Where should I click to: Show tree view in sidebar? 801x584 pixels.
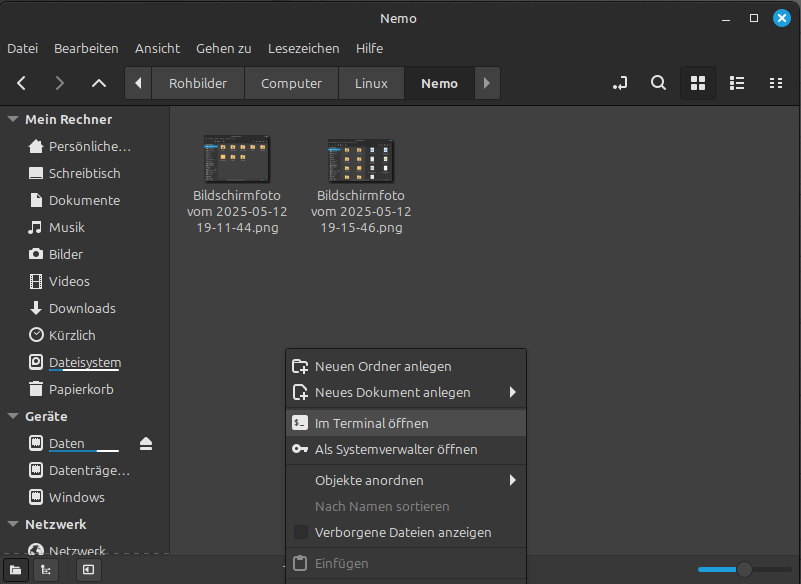45,569
